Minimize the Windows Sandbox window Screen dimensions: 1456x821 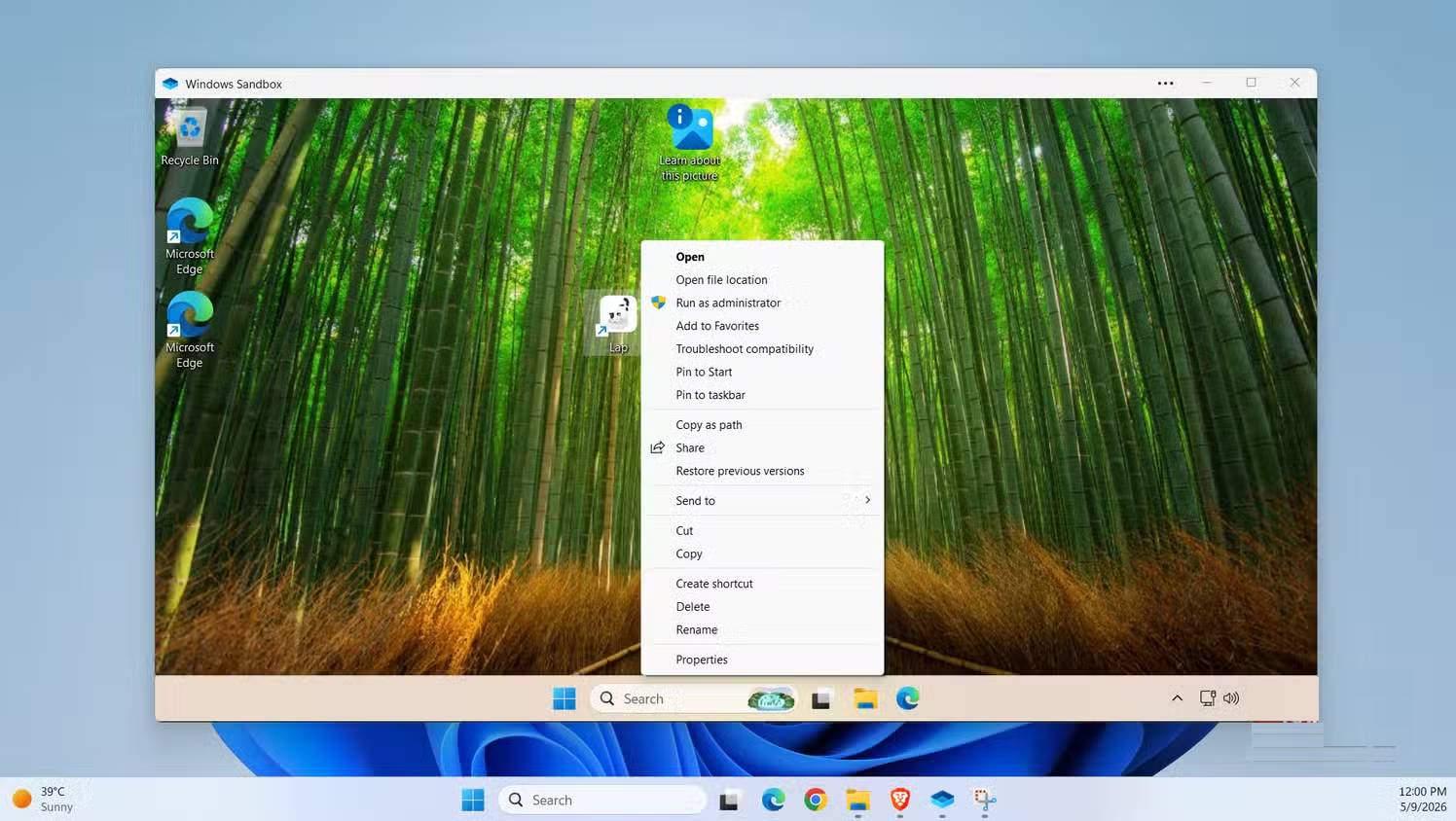(1207, 83)
